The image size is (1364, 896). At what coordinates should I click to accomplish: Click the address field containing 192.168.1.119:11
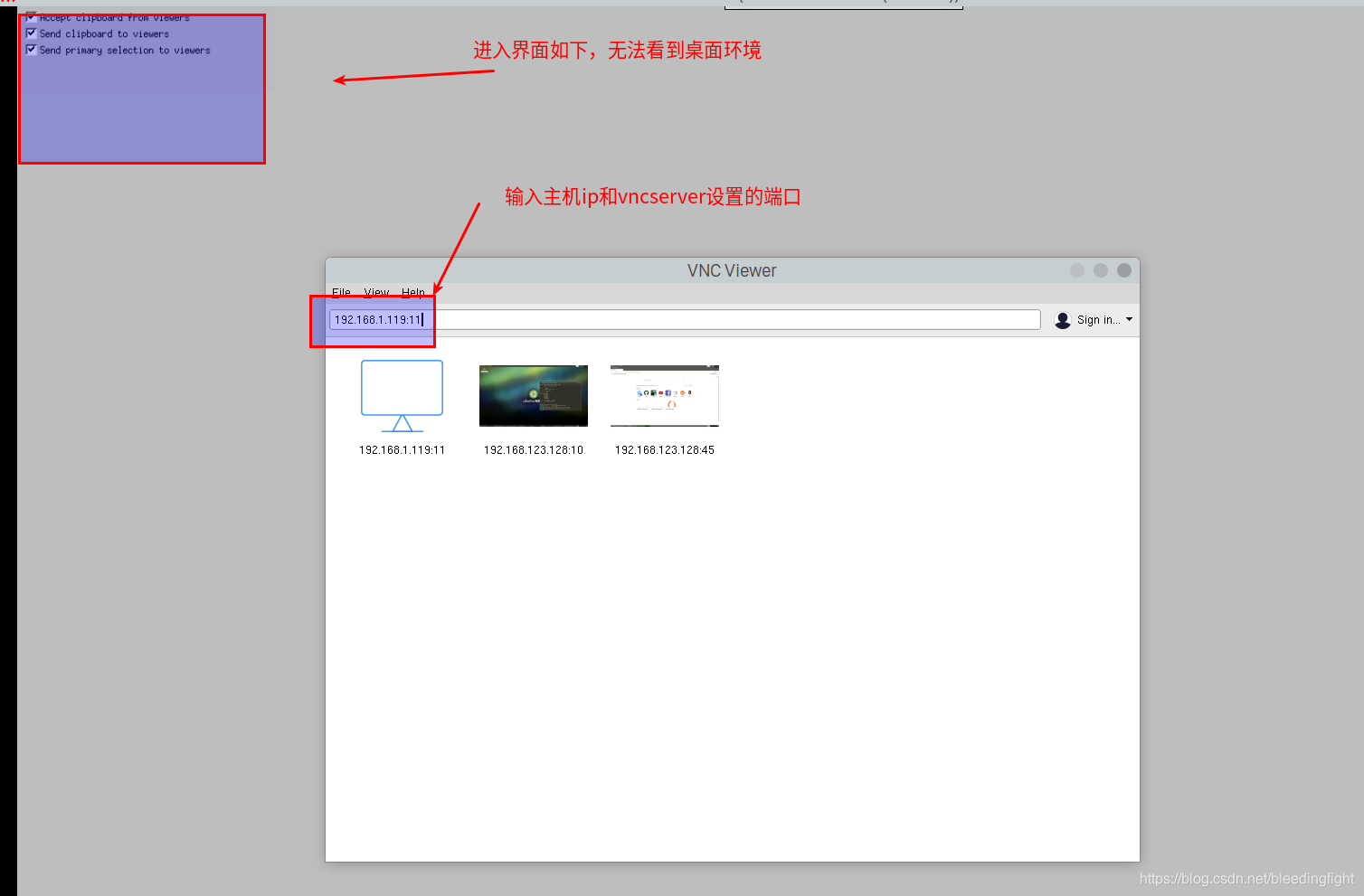pyautogui.click(x=685, y=319)
